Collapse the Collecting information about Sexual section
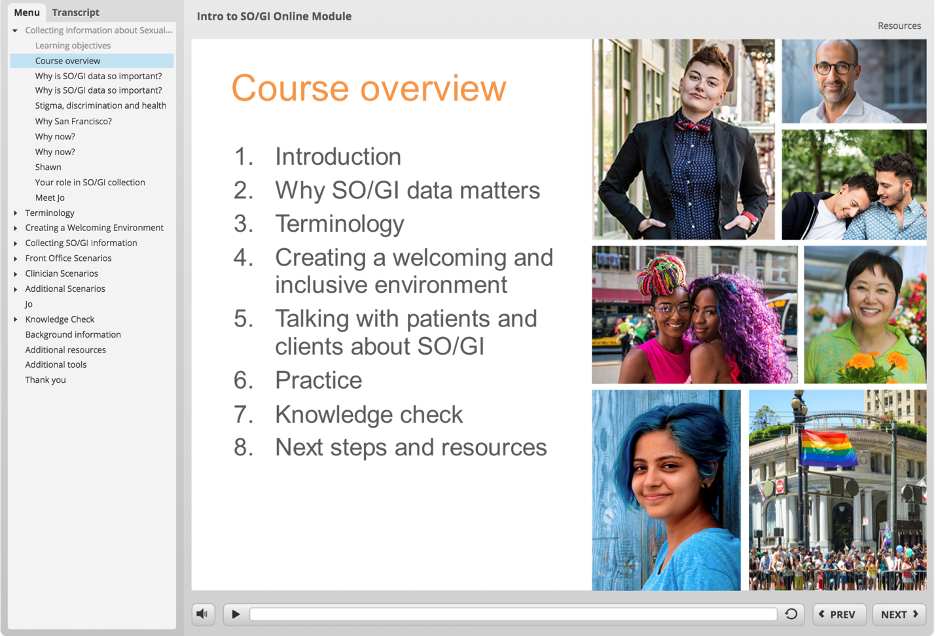 15,30
